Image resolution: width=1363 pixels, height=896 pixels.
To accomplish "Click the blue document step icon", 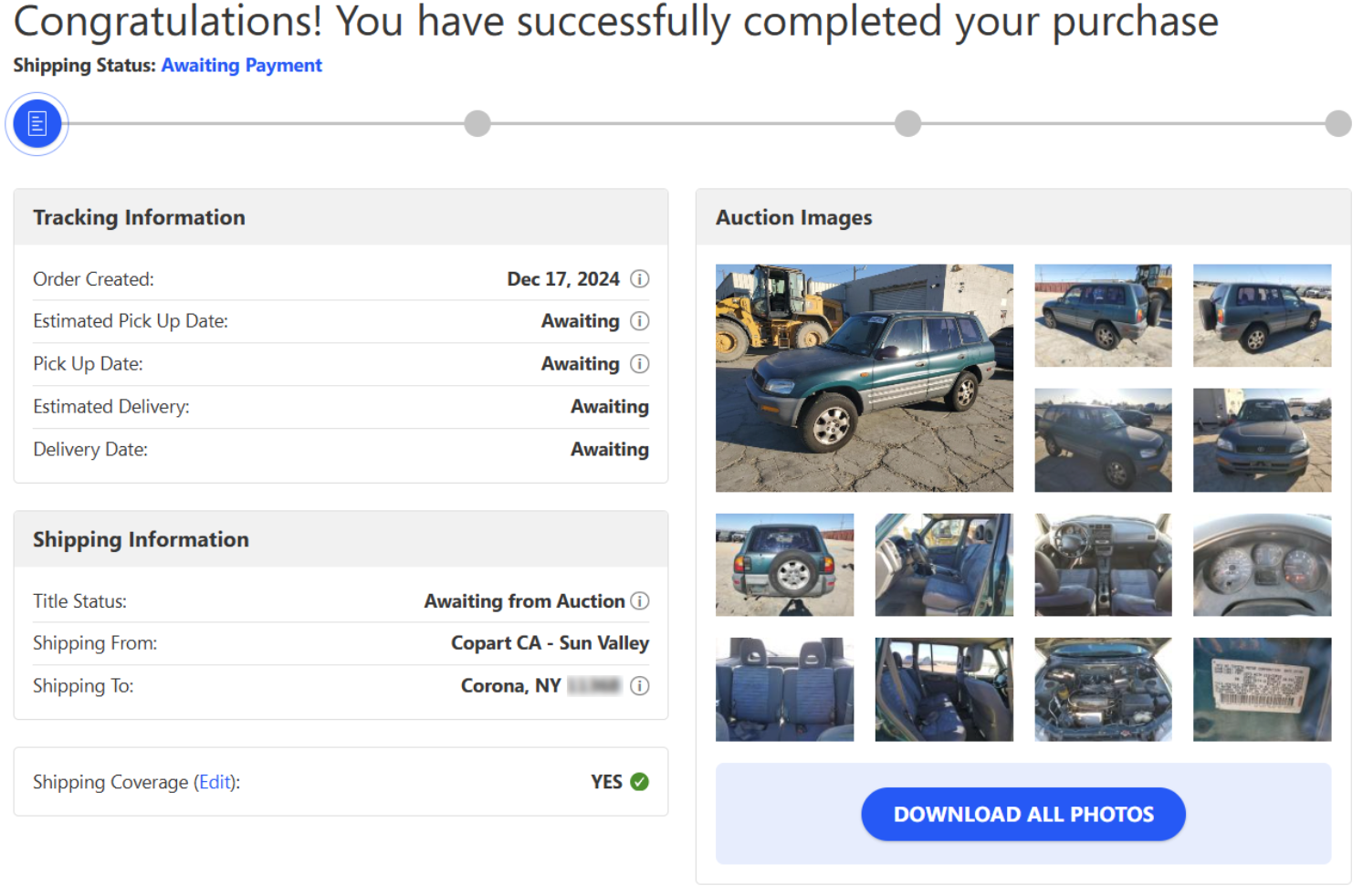I will (x=37, y=124).
